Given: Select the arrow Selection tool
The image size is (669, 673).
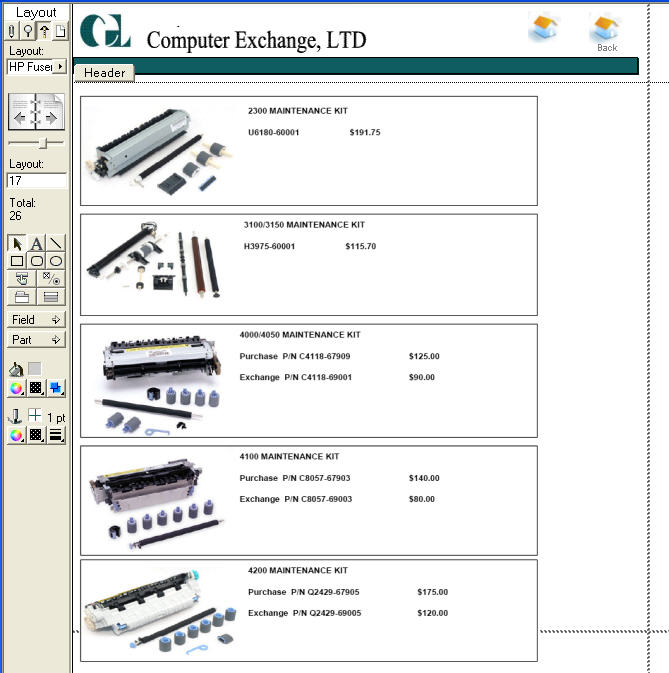Looking at the screenshot, I should (17, 243).
